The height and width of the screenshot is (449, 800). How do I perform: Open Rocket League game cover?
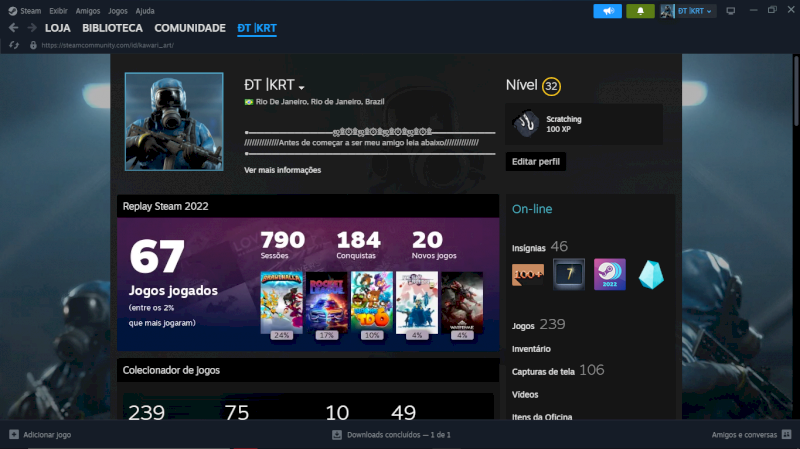[327, 303]
